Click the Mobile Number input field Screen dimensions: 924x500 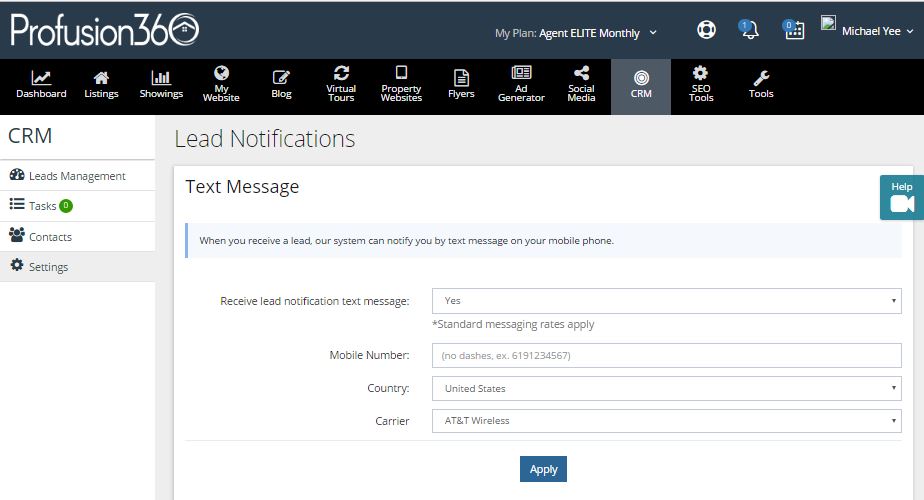[x=666, y=356]
